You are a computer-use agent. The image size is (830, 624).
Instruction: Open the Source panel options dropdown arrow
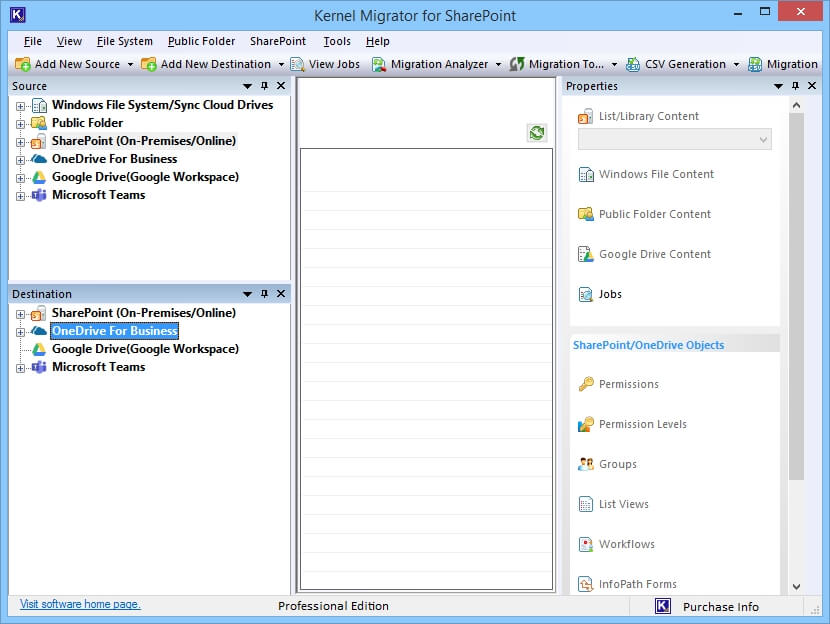tap(247, 86)
